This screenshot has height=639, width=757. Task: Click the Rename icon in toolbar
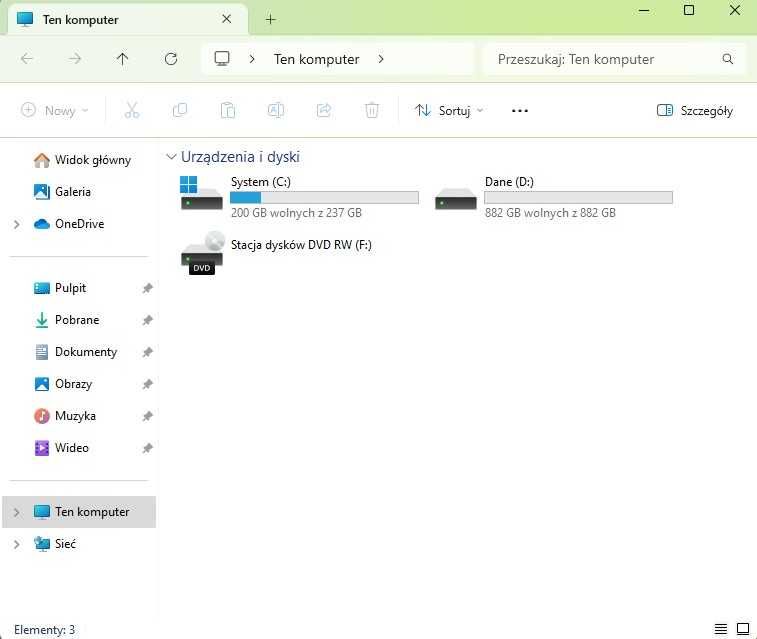(x=276, y=111)
